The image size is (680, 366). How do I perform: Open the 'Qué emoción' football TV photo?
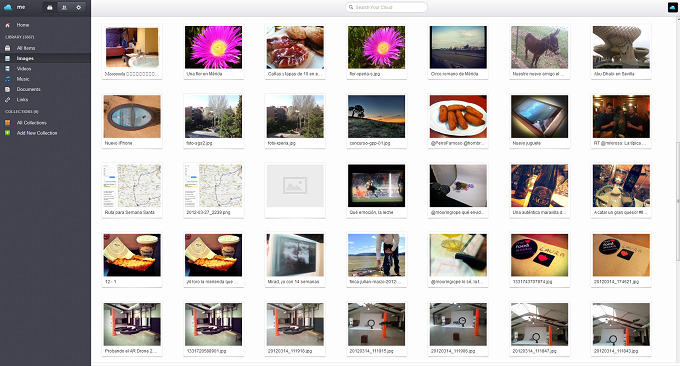(x=376, y=186)
